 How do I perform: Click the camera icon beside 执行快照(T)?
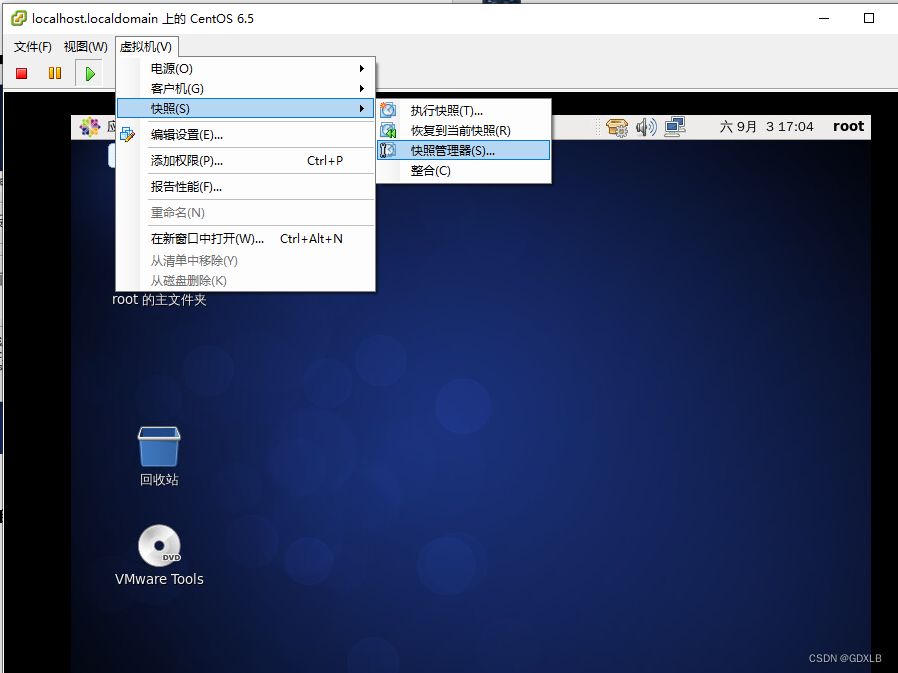[389, 108]
